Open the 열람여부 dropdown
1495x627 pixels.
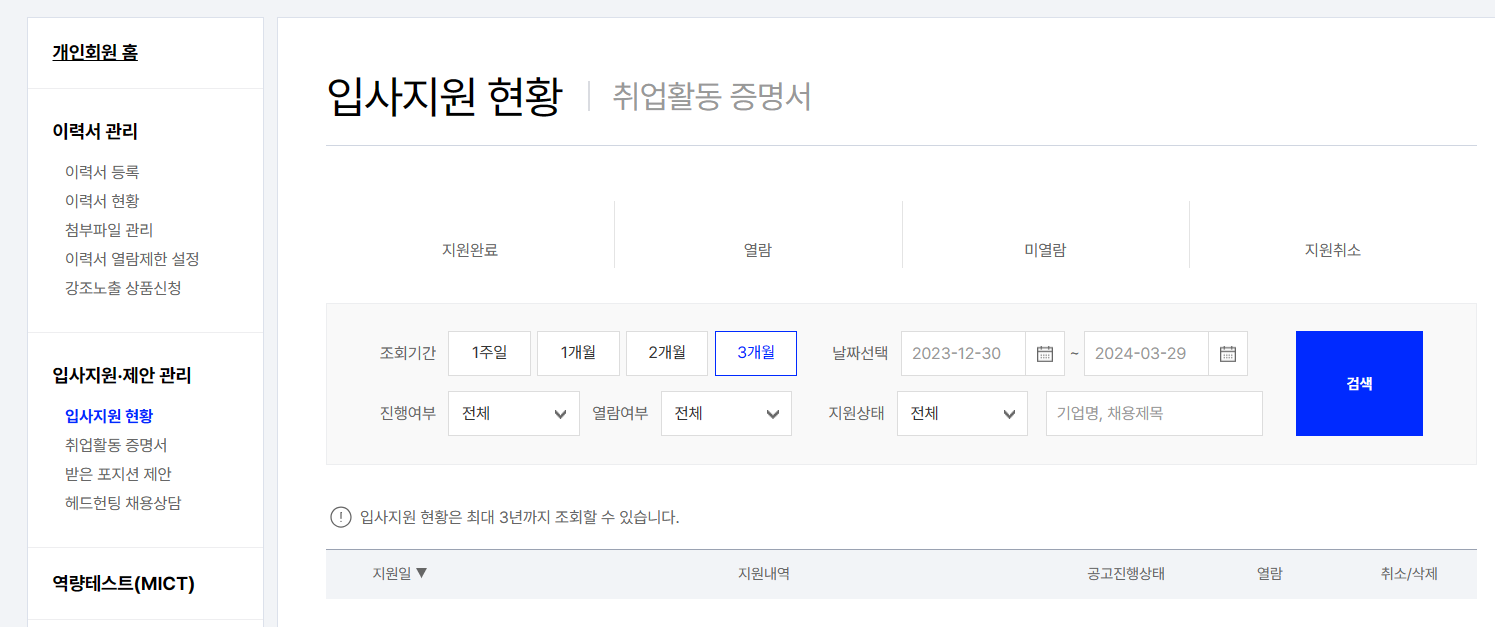726,413
